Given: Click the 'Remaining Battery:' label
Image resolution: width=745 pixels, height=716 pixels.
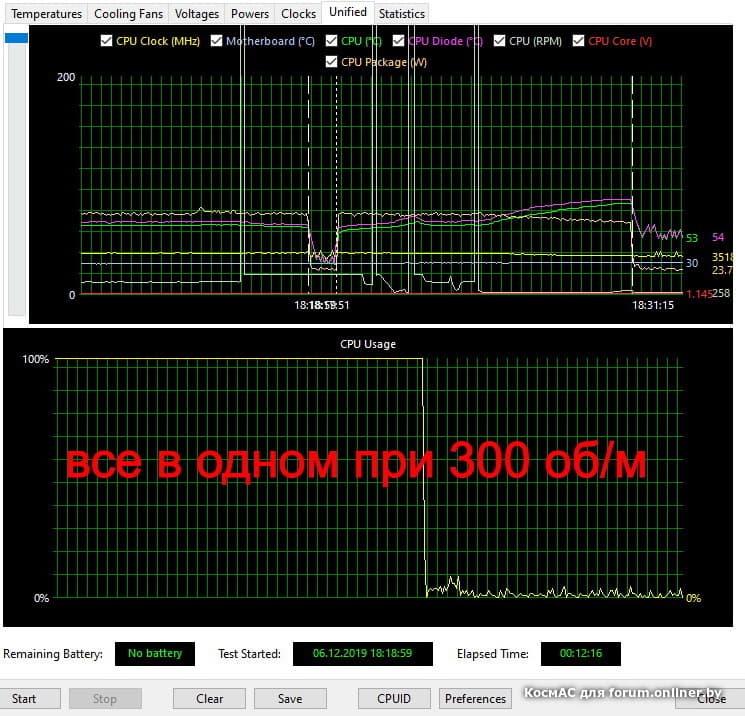Looking at the screenshot, I should click(53, 654).
